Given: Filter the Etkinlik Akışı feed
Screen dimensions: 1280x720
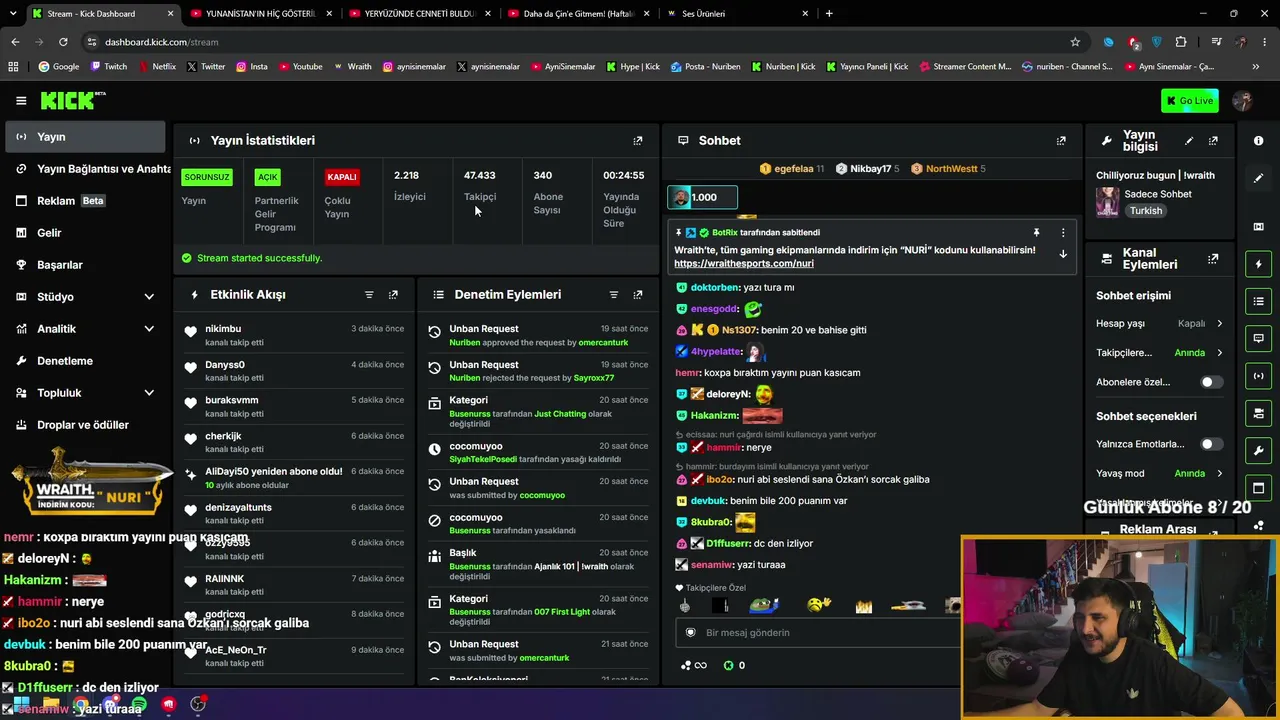Looking at the screenshot, I should tap(369, 295).
